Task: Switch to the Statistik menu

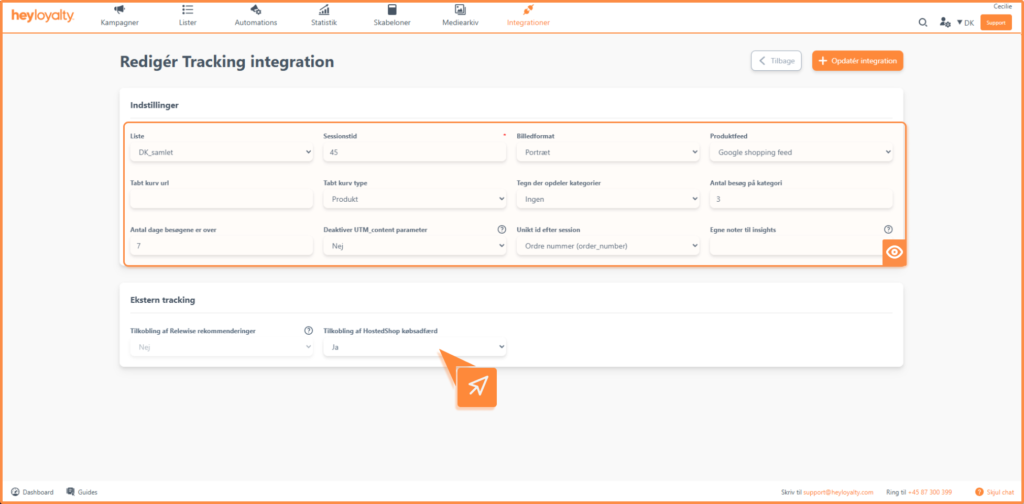Action: [x=324, y=16]
